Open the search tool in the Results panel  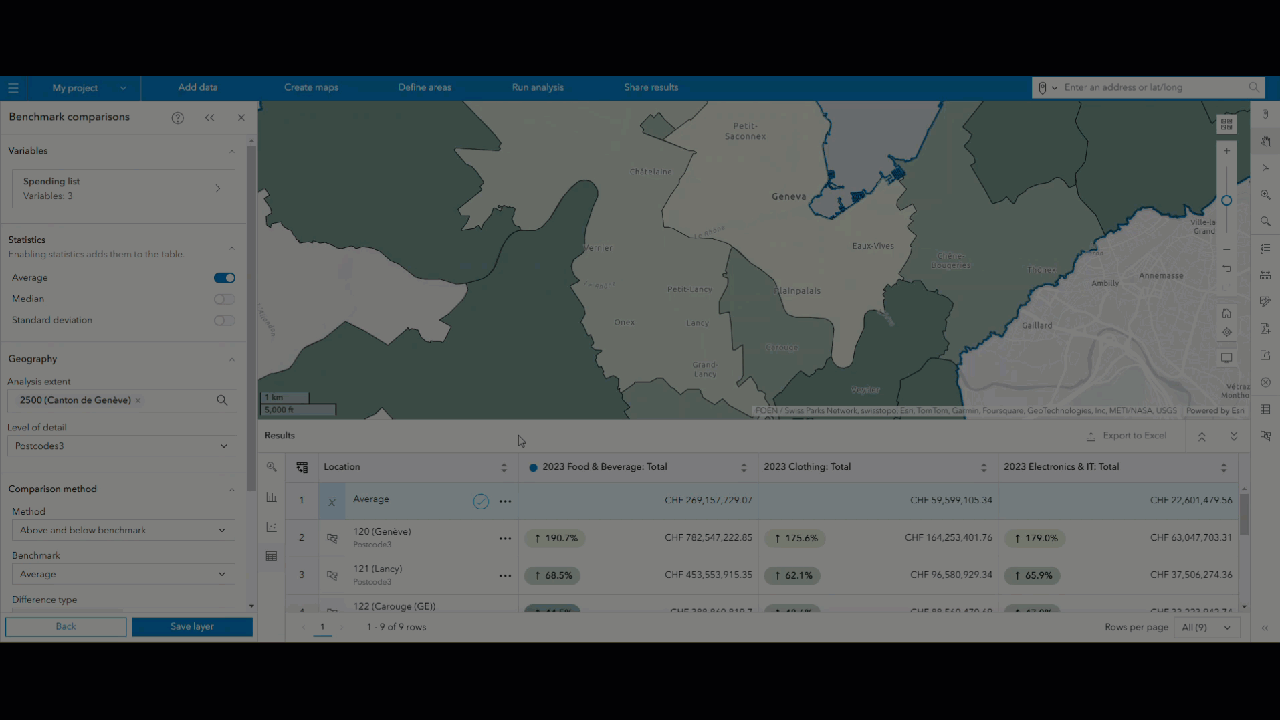[x=271, y=467]
